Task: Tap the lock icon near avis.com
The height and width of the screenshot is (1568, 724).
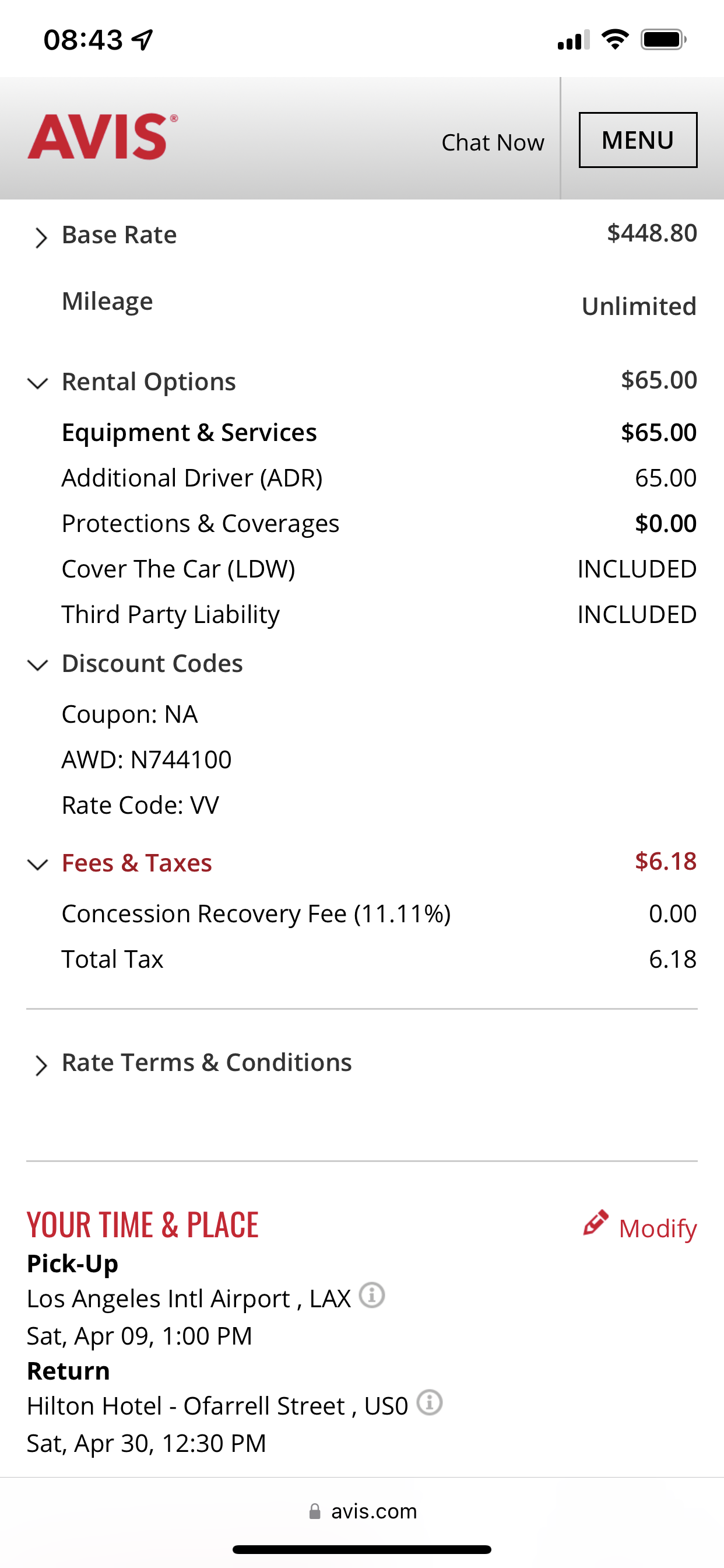Action: tap(315, 1511)
